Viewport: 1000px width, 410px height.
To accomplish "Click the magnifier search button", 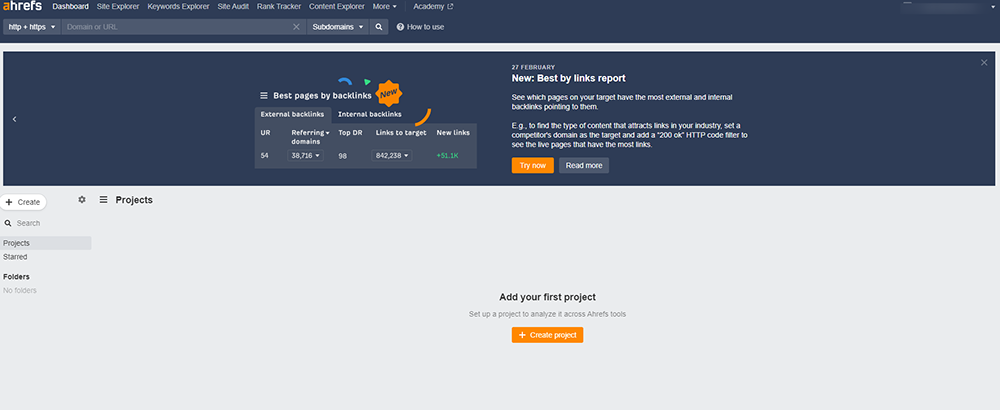I will coord(379,27).
